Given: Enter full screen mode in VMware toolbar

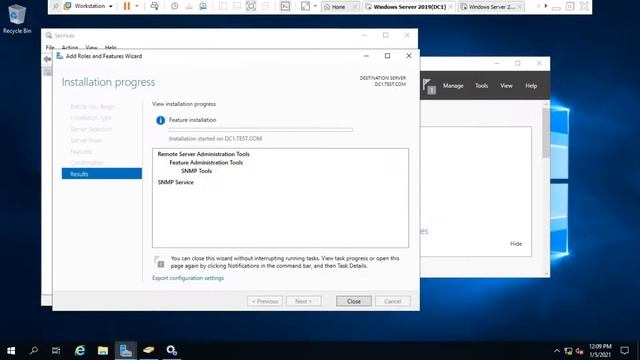Looking at the screenshot, I should click(251, 6).
